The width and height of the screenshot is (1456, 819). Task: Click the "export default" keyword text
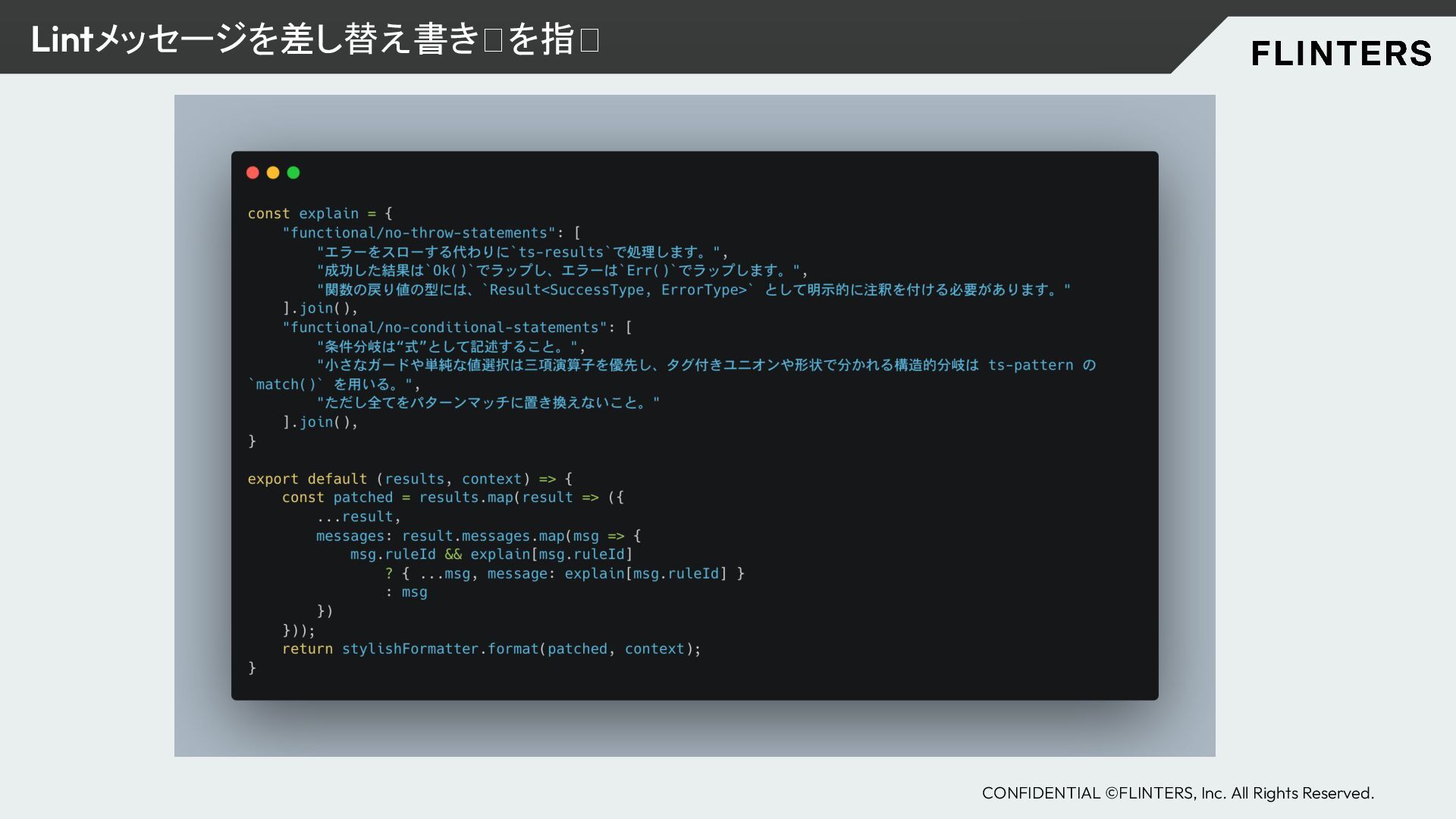307,479
